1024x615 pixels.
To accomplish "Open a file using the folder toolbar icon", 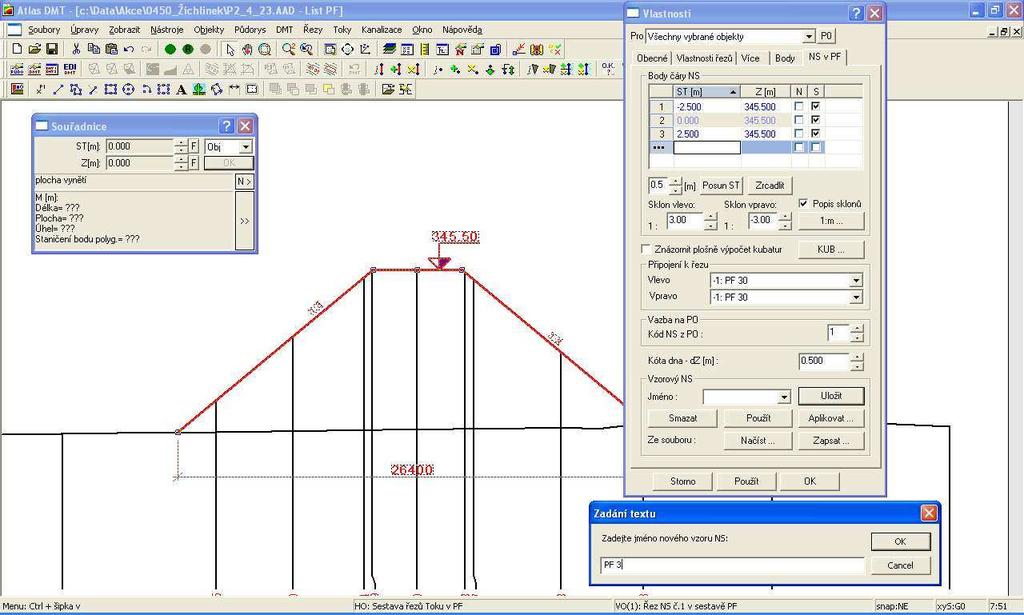I will 35,49.
